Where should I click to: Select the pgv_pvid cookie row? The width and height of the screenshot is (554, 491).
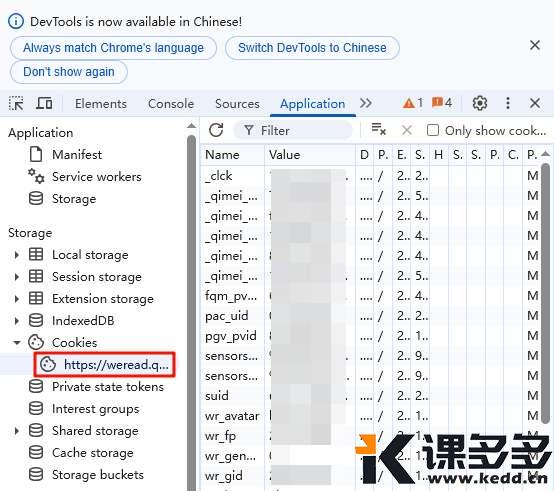pos(370,336)
